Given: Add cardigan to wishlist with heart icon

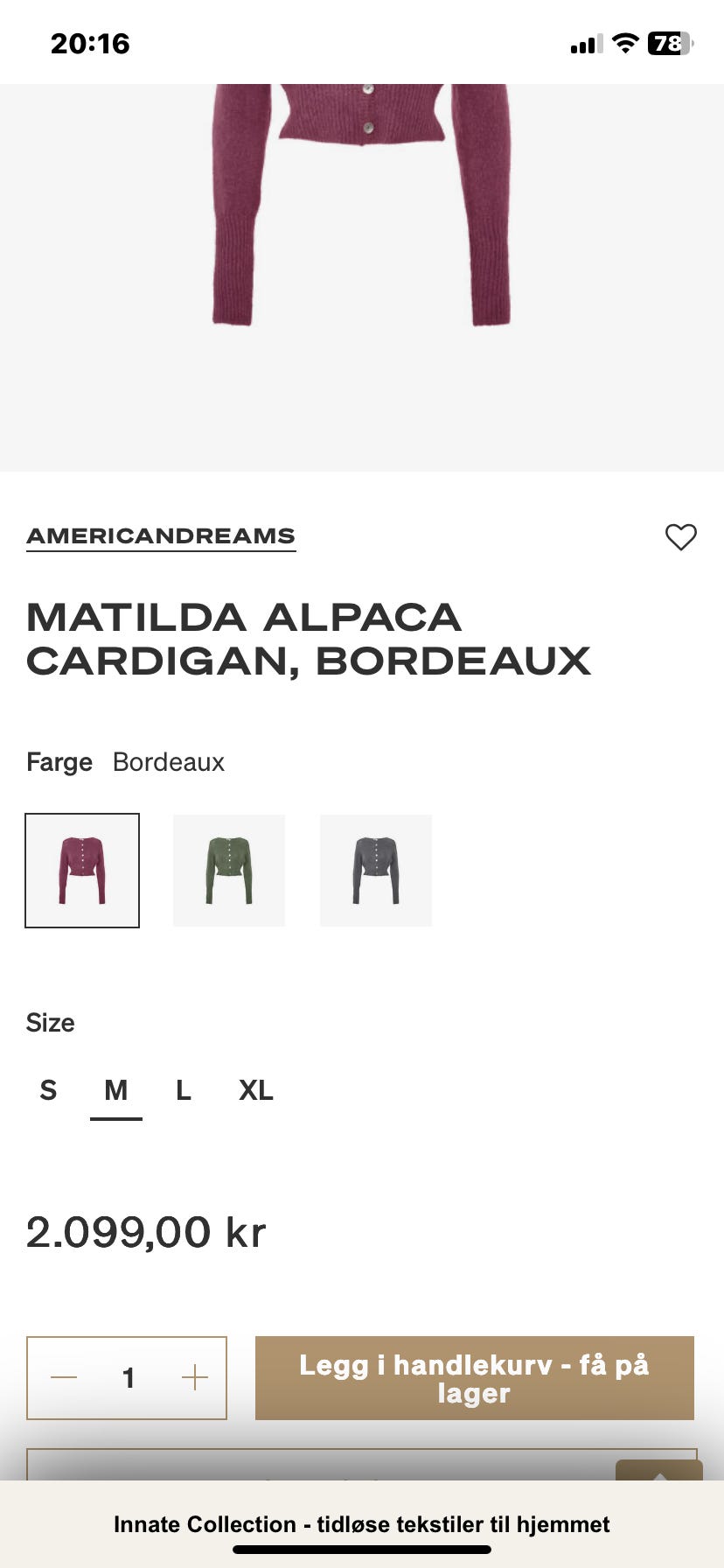Looking at the screenshot, I should pos(680,536).
